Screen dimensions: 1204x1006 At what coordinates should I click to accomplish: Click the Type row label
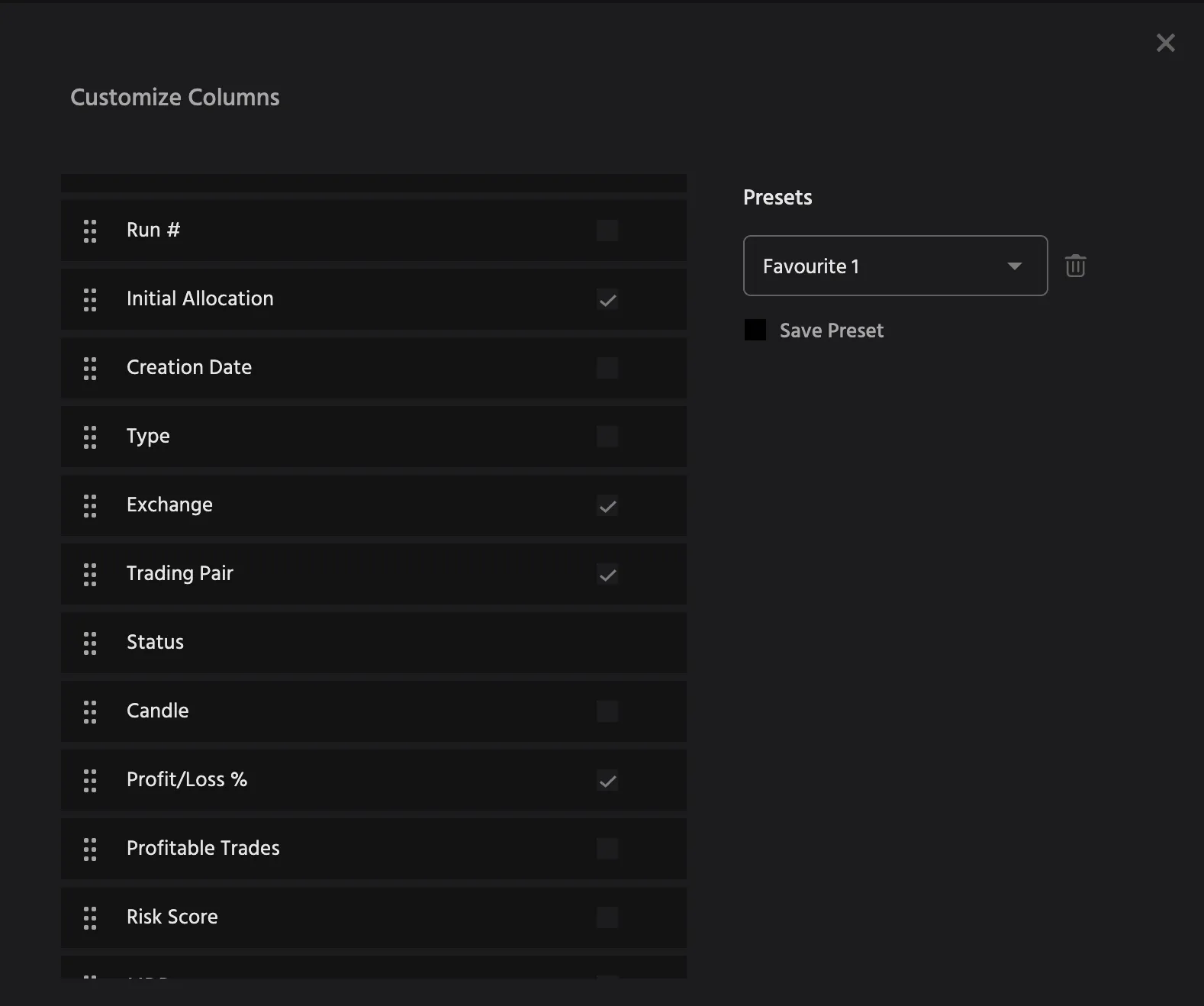148,437
